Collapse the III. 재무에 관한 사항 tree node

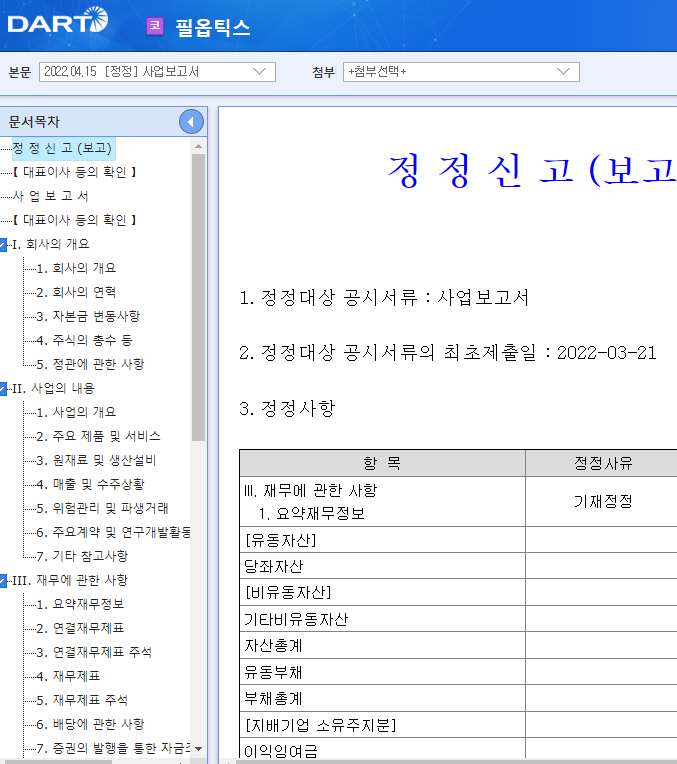pyautogui.click(x=3, y=581)
